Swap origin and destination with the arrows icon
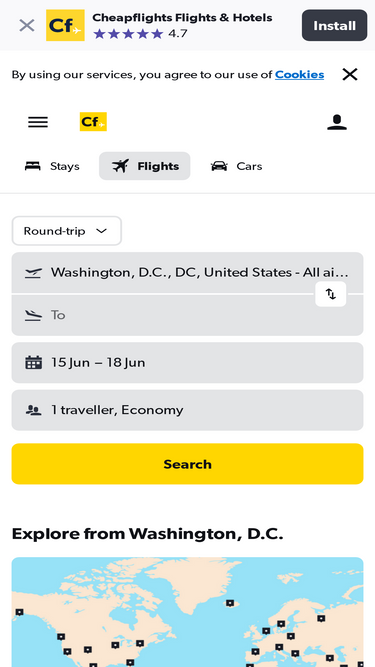 click(331, 294)
